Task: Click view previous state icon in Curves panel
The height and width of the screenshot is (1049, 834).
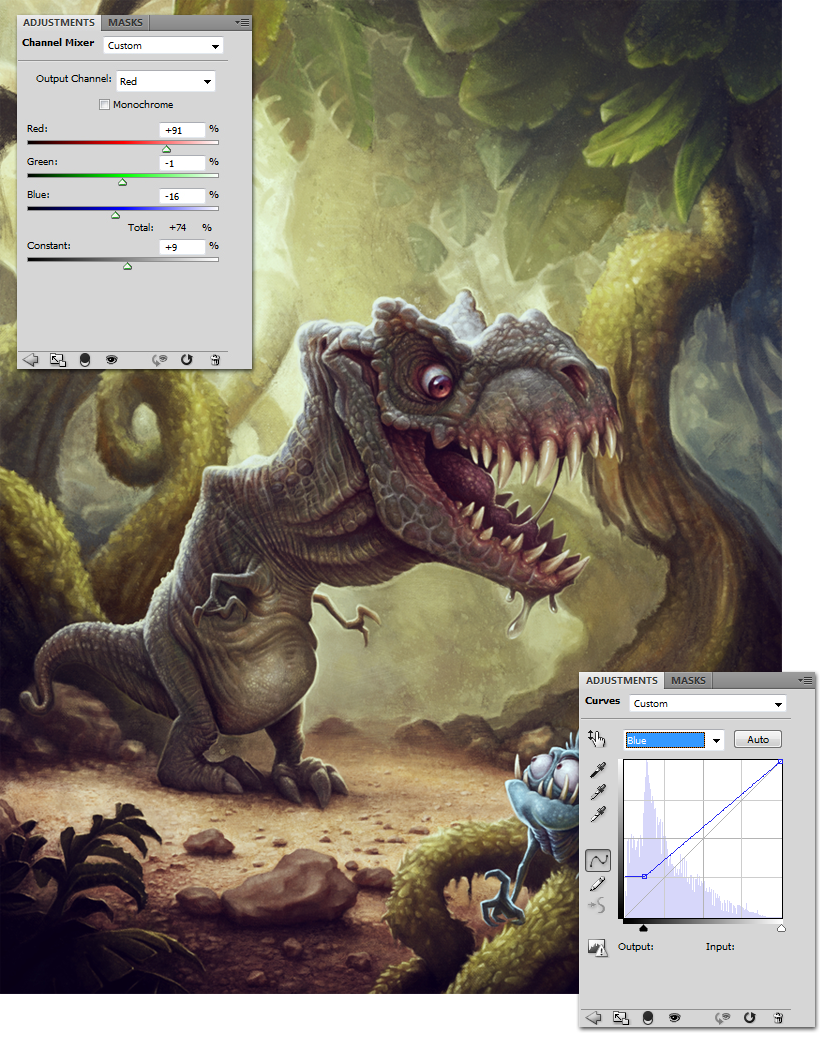Action: [722, 1018]
